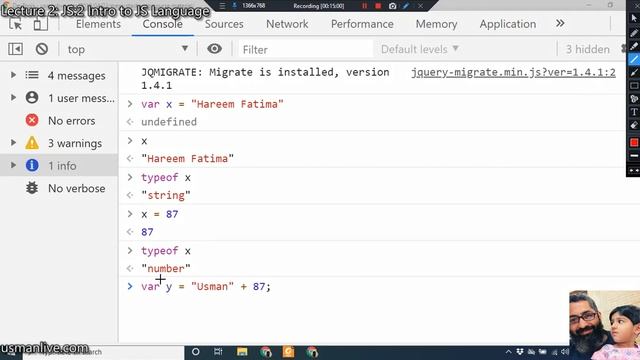This screenshot has height=360, width=640.
Task: Open the red color swatch
Action: (634, 142)
